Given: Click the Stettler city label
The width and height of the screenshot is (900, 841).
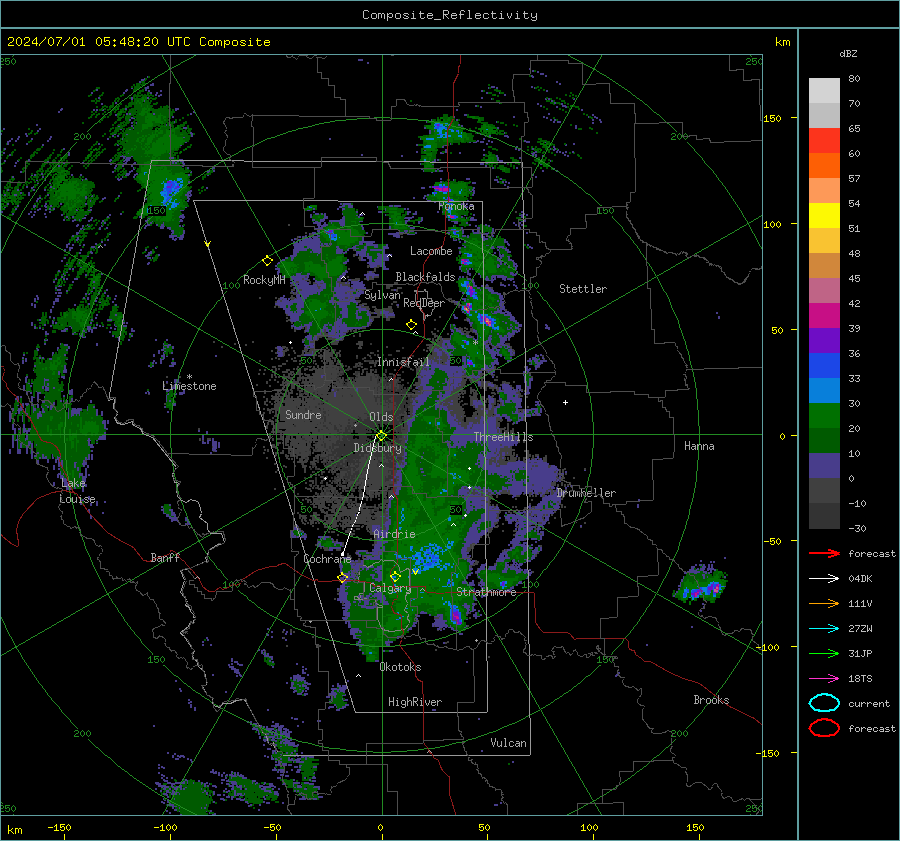Looking at the screenshot, I should point(583,289).
